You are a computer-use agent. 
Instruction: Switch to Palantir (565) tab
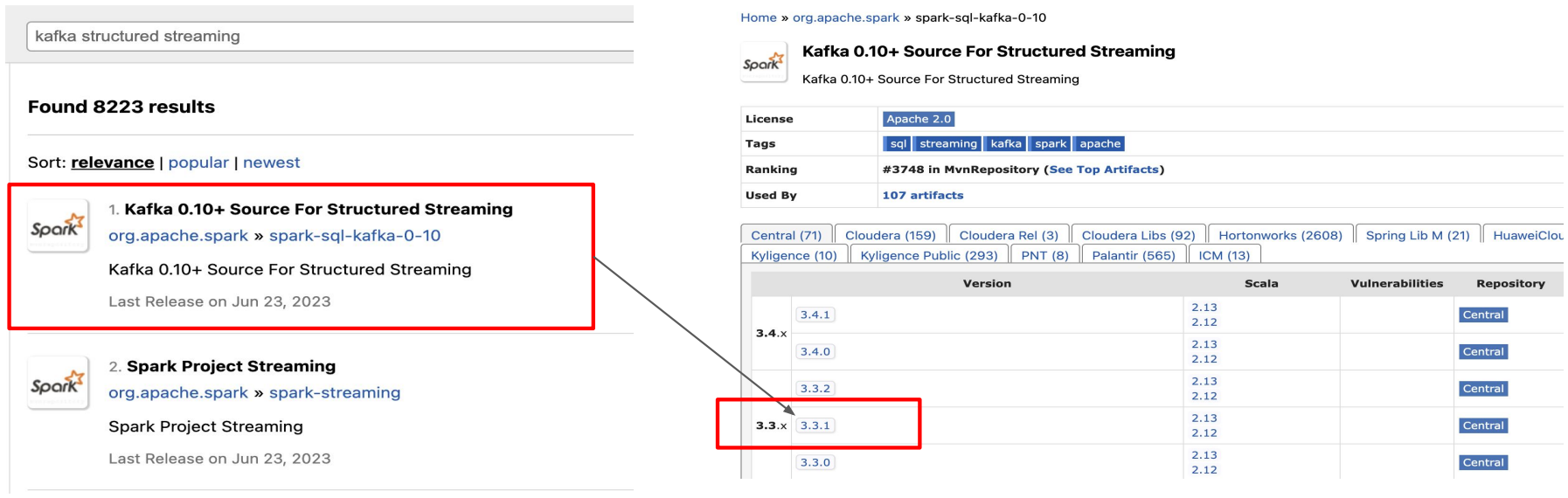tap(1134, 255)
